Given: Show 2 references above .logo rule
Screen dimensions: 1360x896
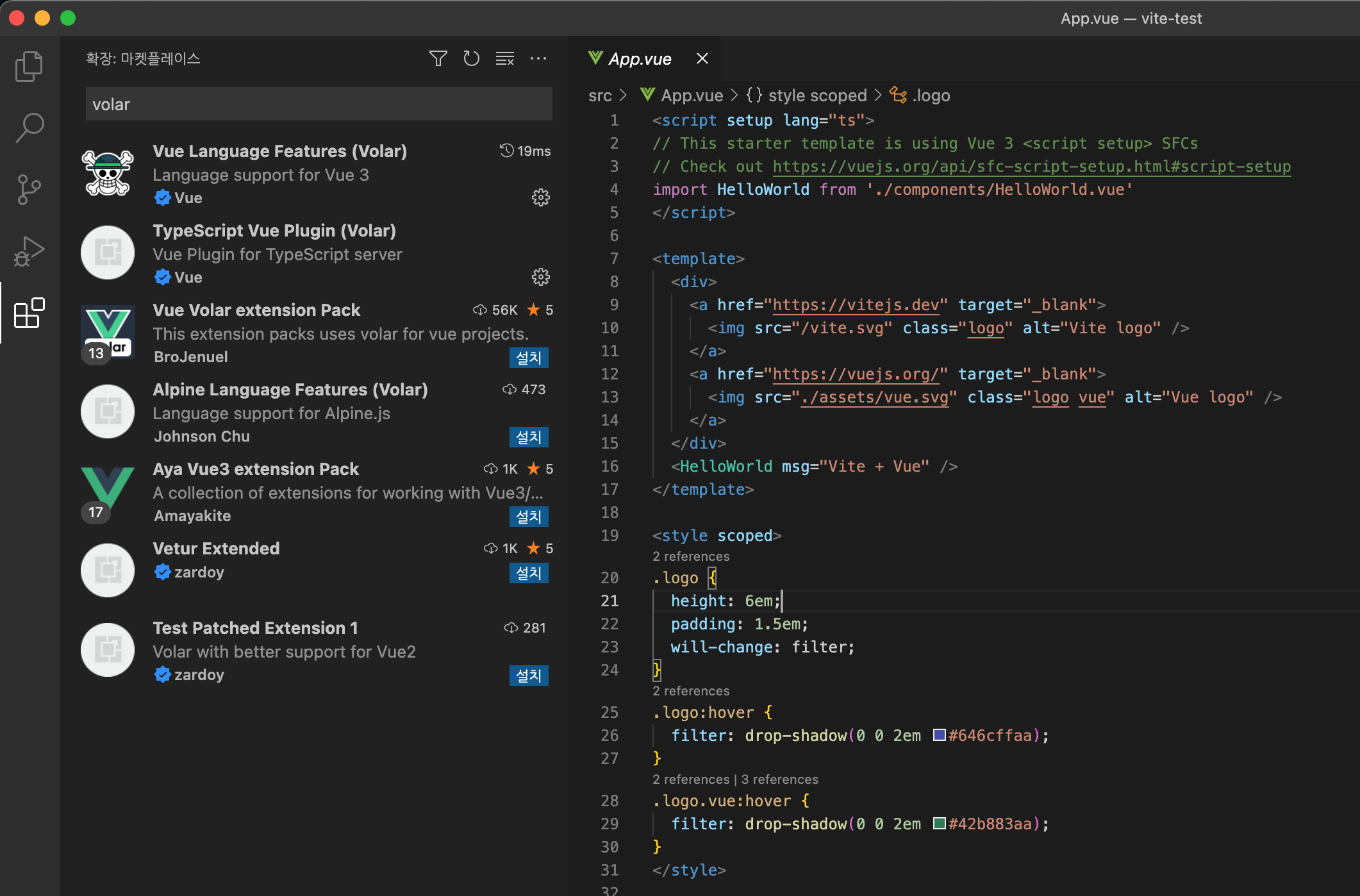Looking at the screenshot, I should (x=691, y=556).
